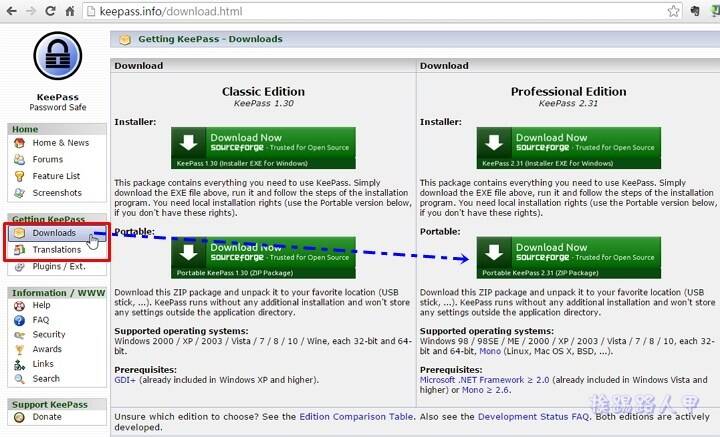Download Portable KeePass 1.30 ZIP
Image resolution: width=720 pixels, height=437 pixels.
pos(263,258)
